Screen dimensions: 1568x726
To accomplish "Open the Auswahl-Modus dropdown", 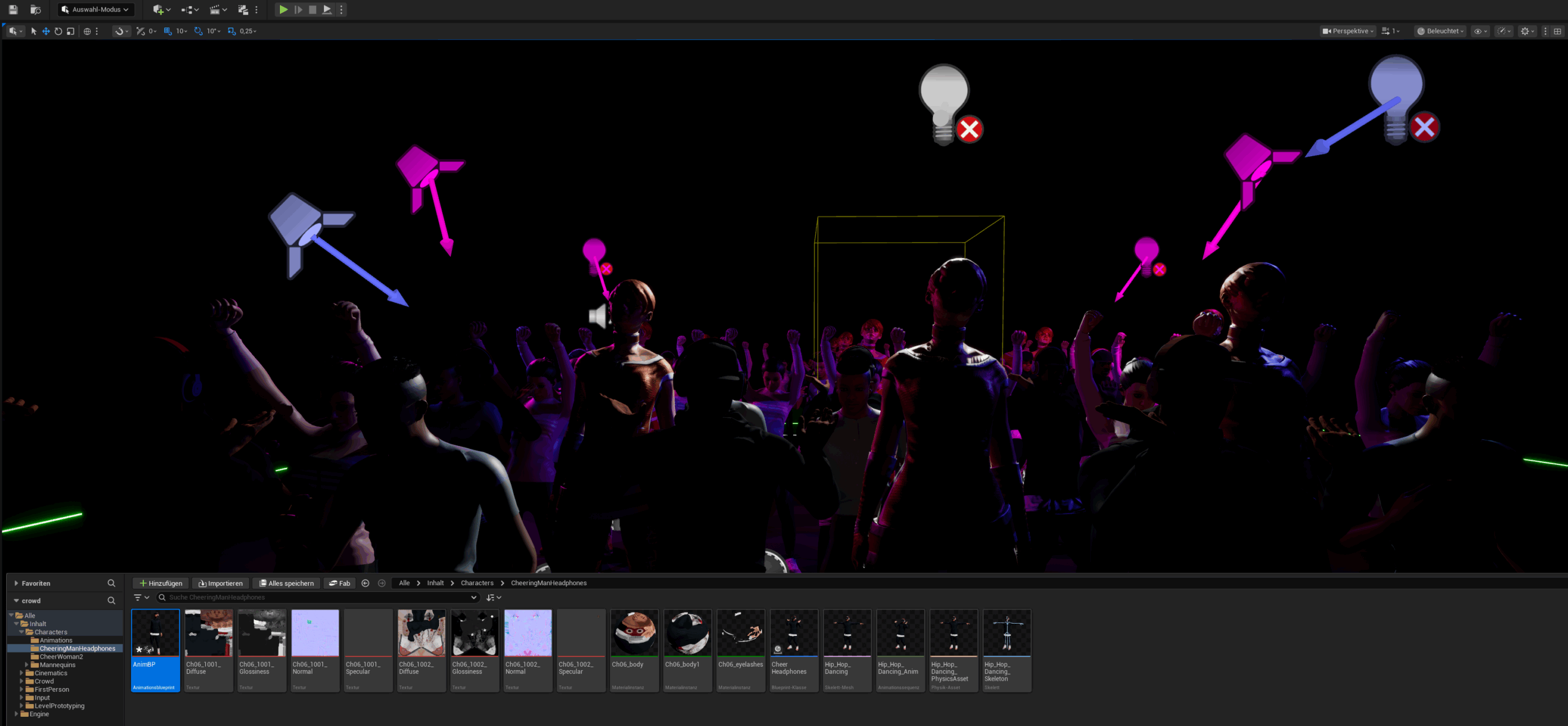I will click(96, 9).
